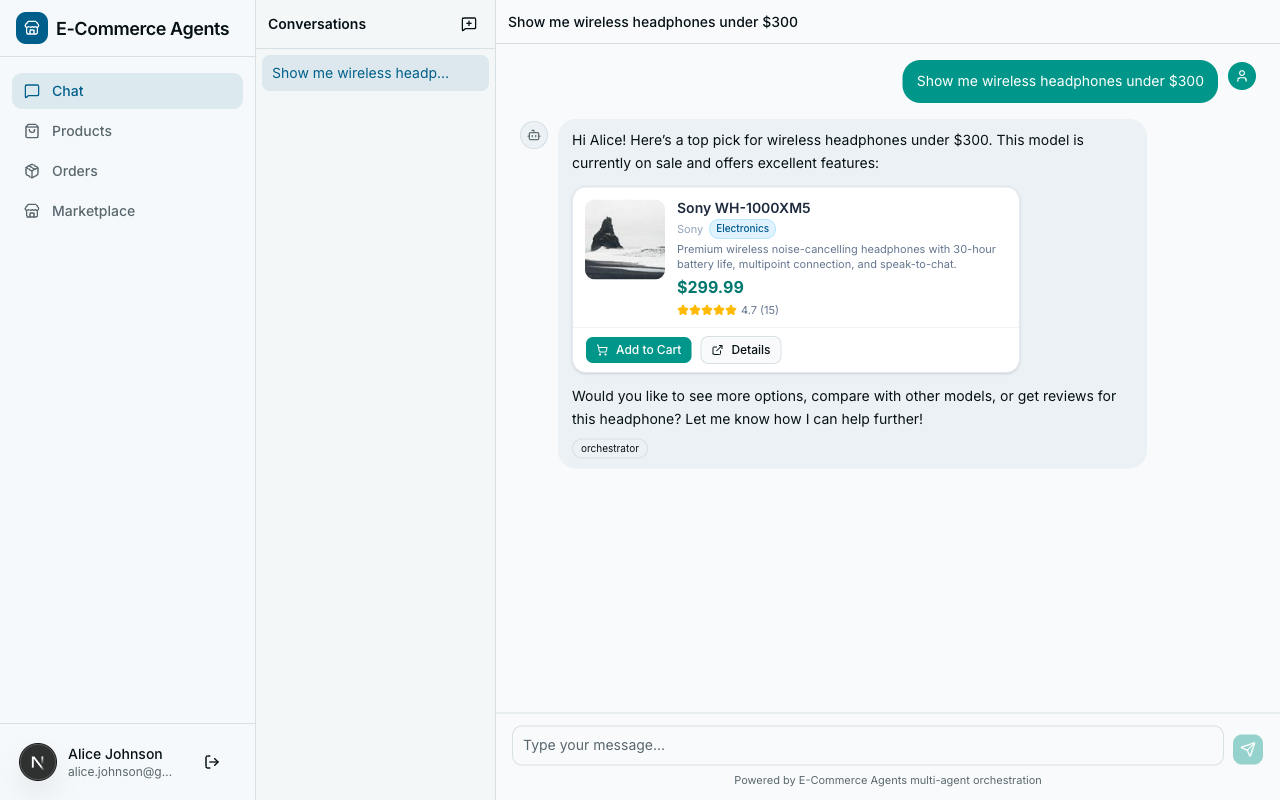The height and width of the screenshot is (800, 1280).
Task: Click the orchestrator agent badge
Action: click(609, 448)
